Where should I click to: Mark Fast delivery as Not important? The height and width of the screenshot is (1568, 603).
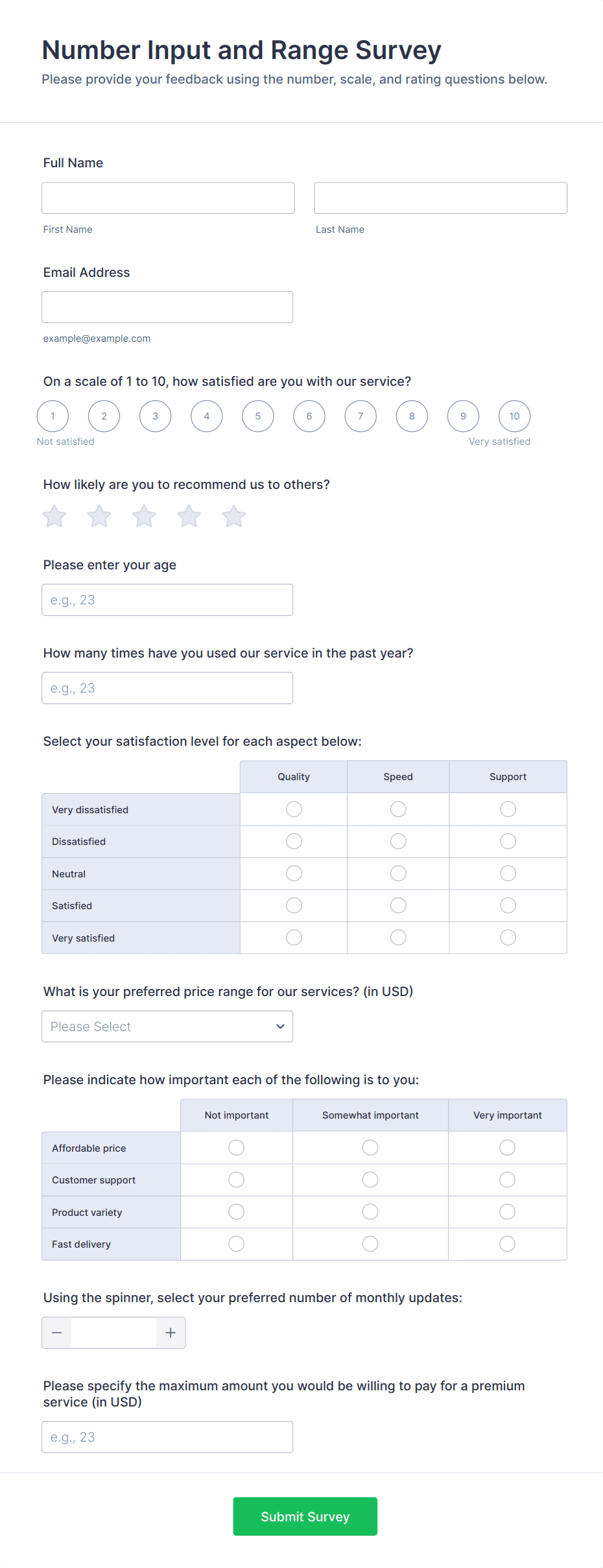[236, 1244]
